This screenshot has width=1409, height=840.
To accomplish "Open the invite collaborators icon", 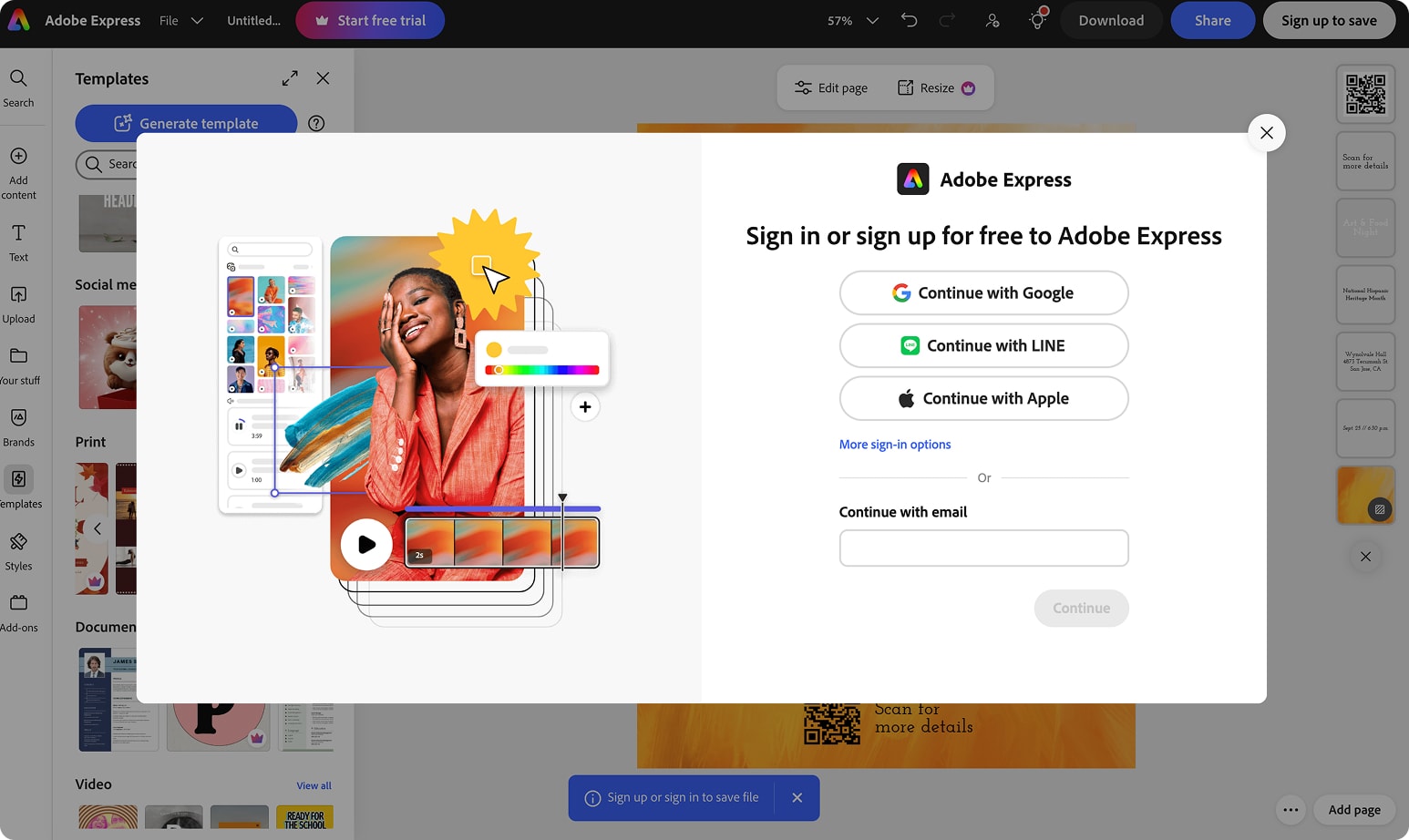I will pyautogui.click(x=992, y=20).
